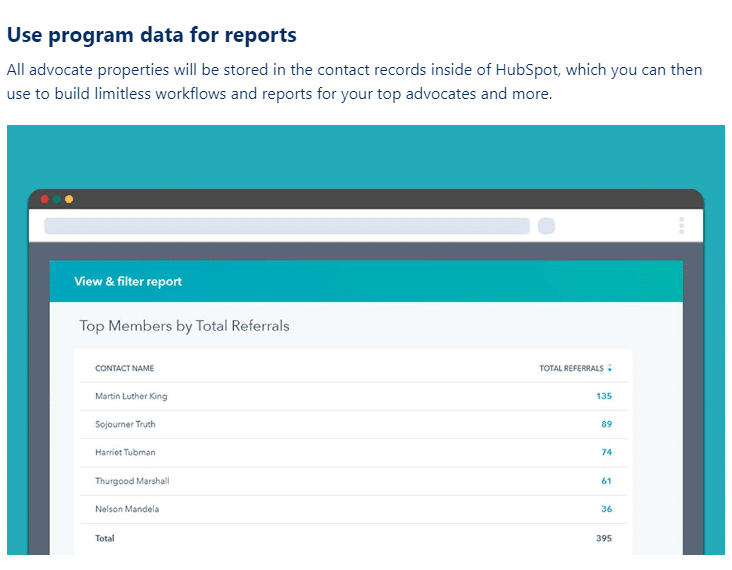Click the Total row label

pos(105,538)
